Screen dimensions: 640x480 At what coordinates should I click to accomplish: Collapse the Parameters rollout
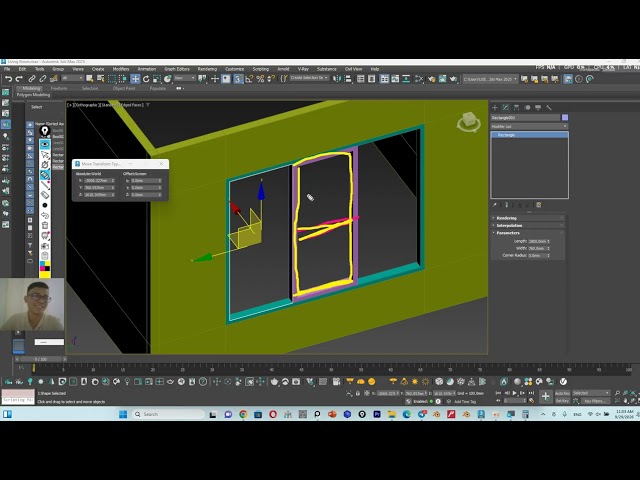click(x=528, y=233)
